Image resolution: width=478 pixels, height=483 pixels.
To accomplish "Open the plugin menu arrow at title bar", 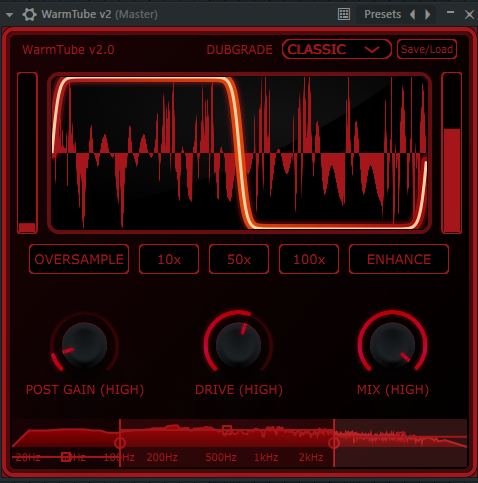I will [9, 15].
